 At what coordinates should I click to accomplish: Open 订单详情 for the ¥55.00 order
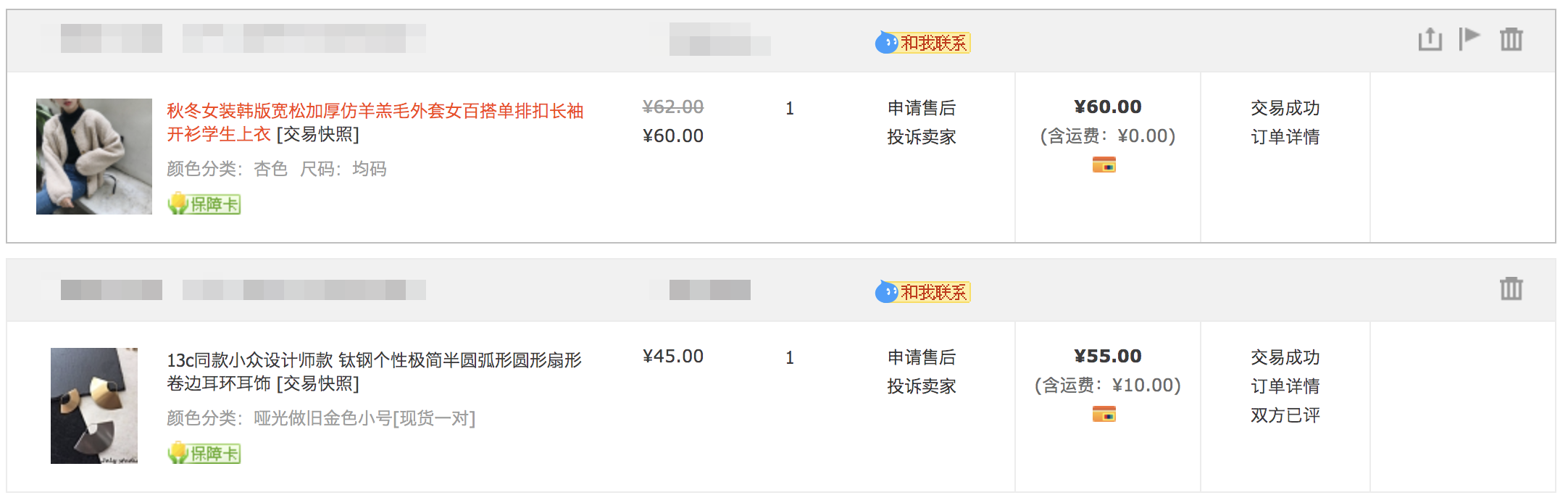tap(1285, 386)
